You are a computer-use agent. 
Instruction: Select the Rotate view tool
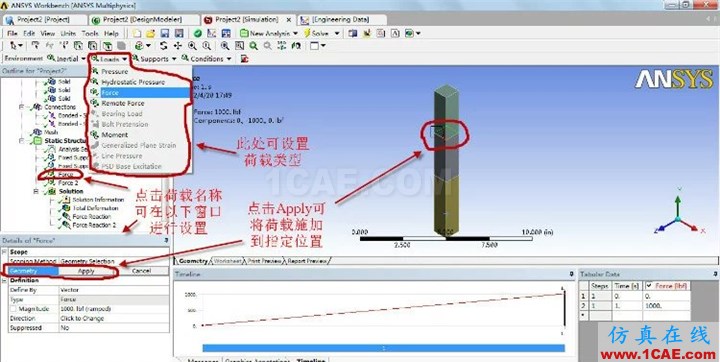pos(163,46)
